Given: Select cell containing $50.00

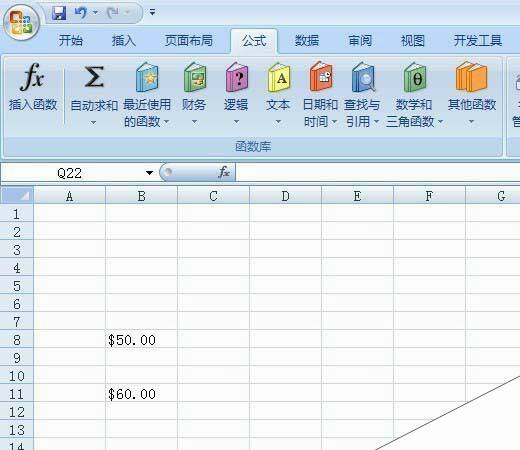Looking at the screenshot, I should (141, 340).
